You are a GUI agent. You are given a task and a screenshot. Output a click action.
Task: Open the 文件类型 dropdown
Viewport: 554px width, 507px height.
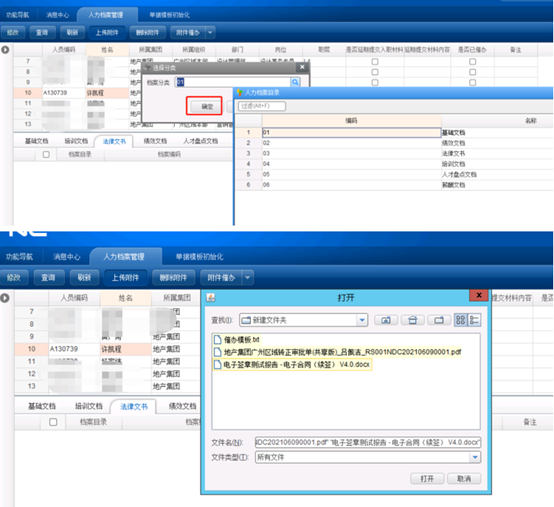pyautogui.click(x=475, y=457)
